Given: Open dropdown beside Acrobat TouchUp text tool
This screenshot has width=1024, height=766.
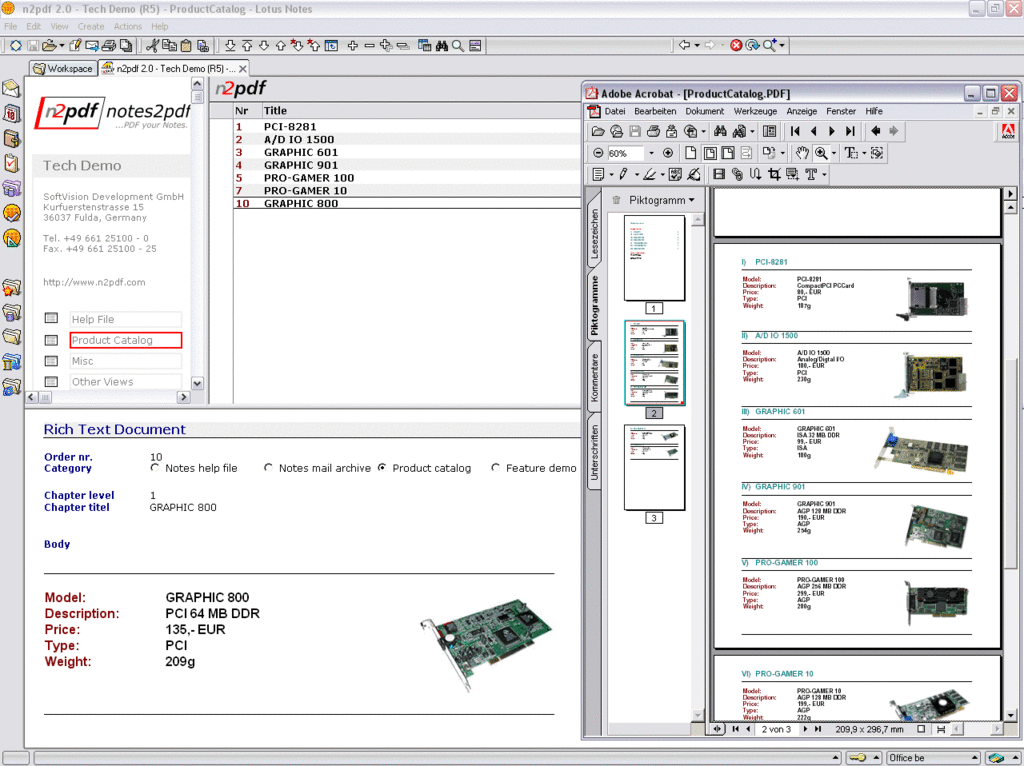Looking at the screenshot, I should [x=824, y=175].
